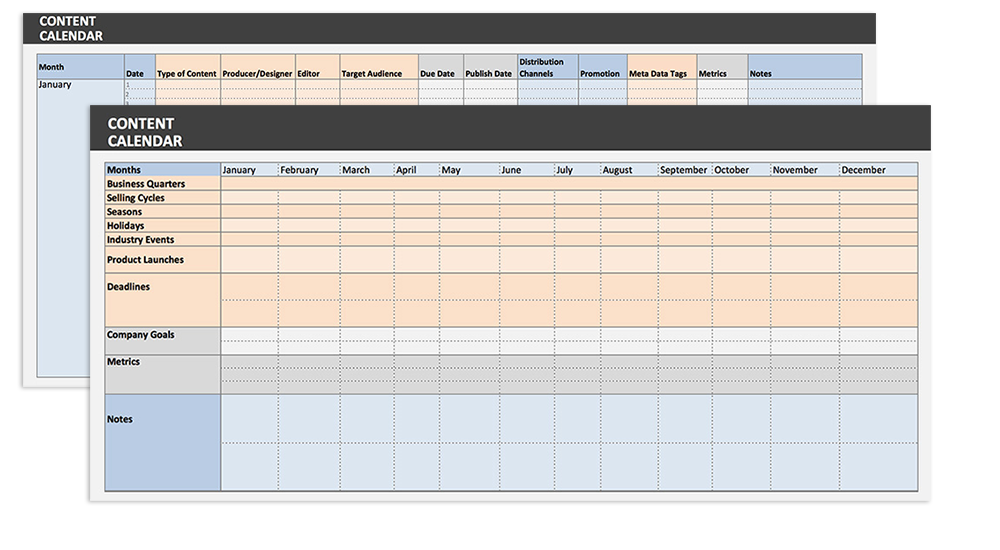Select the Holidays row label

(x=163, y=226)
